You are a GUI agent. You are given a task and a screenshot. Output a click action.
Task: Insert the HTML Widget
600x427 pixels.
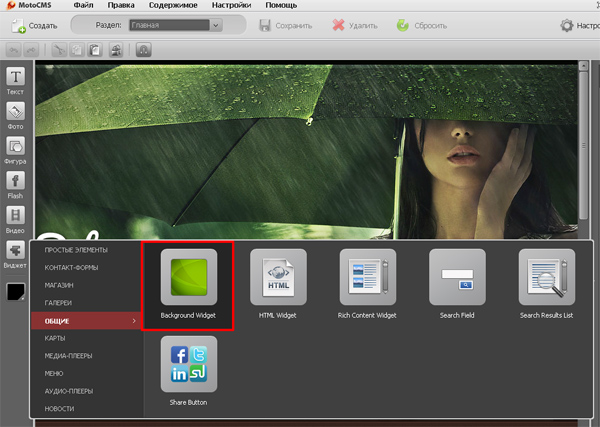(278, 277)
